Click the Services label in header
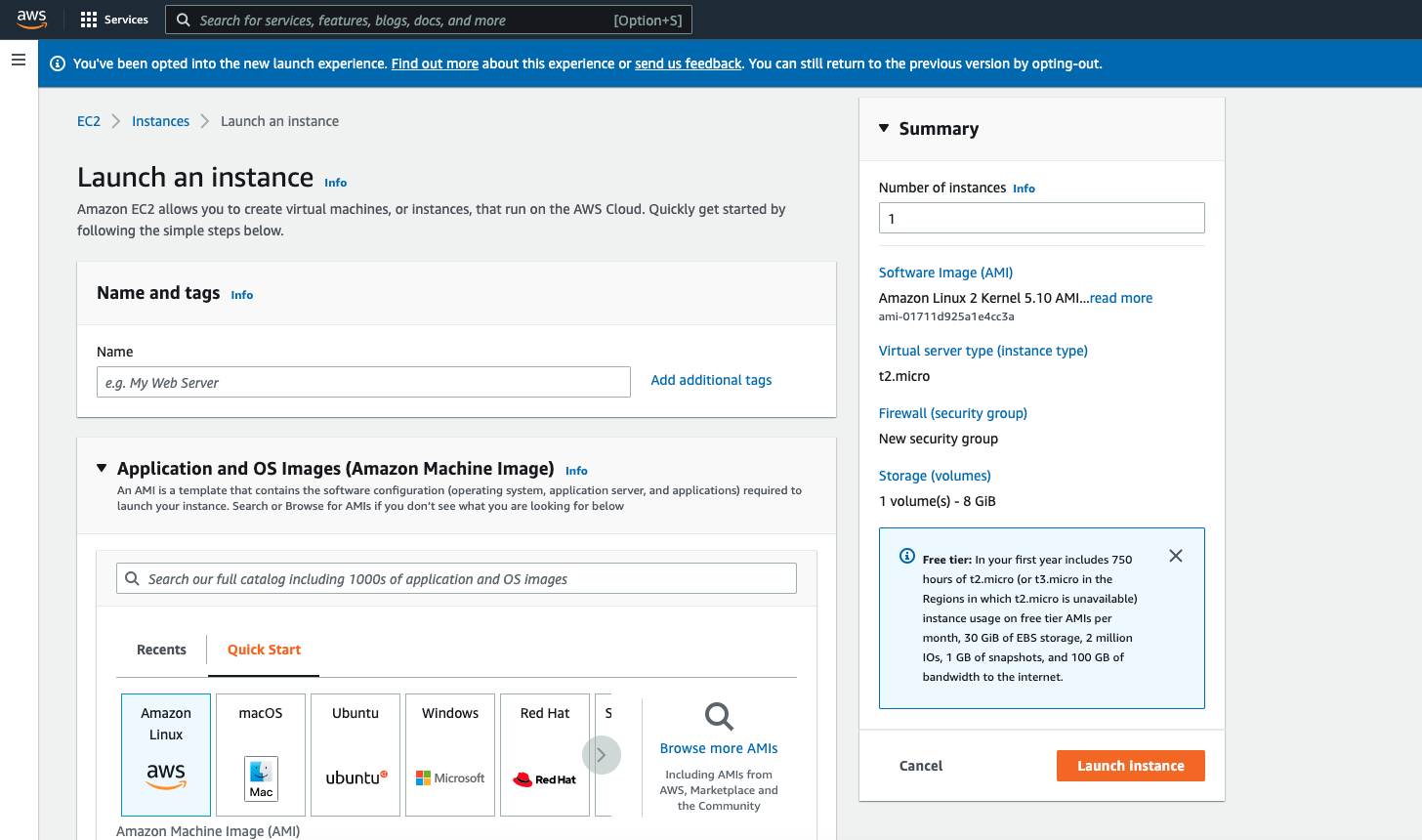This screenshot has width=1422, height=840. tap(126, 20)
